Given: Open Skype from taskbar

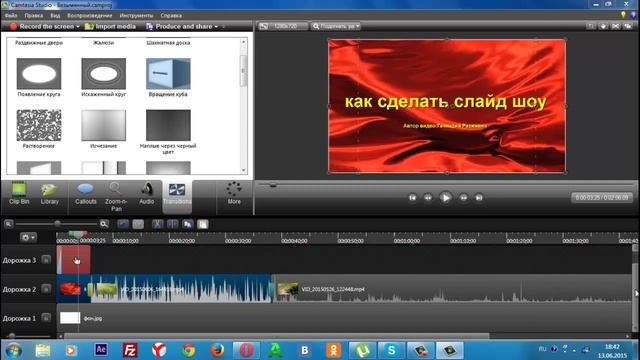Looking at the screenshot, I should 391,350.
